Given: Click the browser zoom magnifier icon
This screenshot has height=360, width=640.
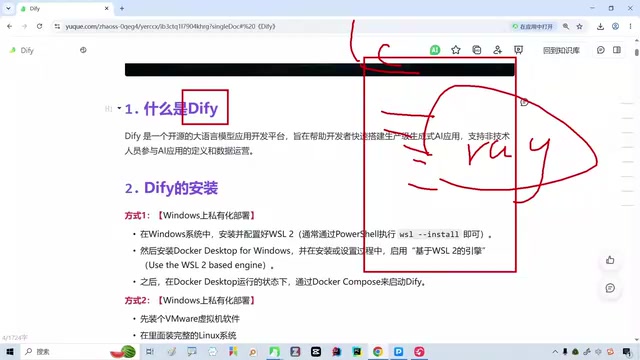Looking at the screenshot, I should pos(566,26).
